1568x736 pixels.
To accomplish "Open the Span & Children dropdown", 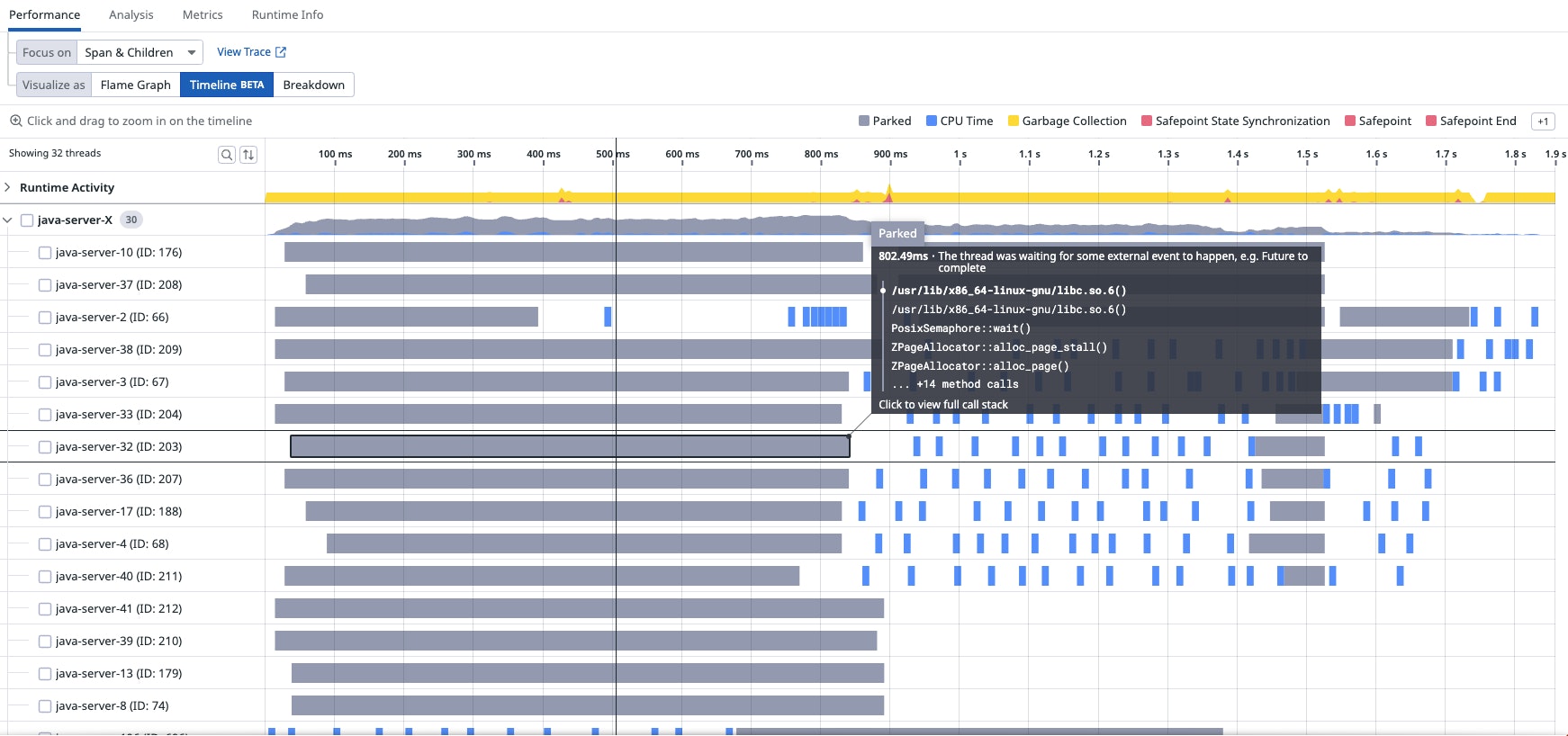I will tap(140, 52).
